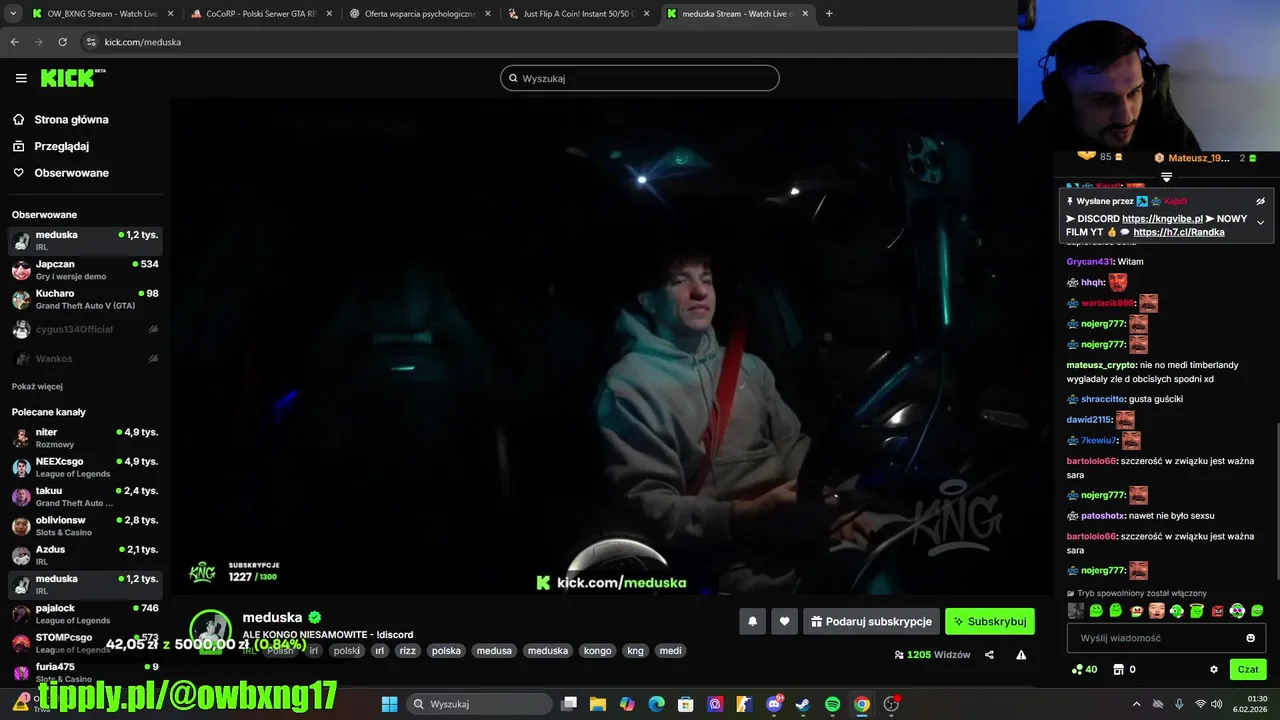Click the green Czat send button
Viewport: 1280px width, 720px height.
click(1248, 669)
